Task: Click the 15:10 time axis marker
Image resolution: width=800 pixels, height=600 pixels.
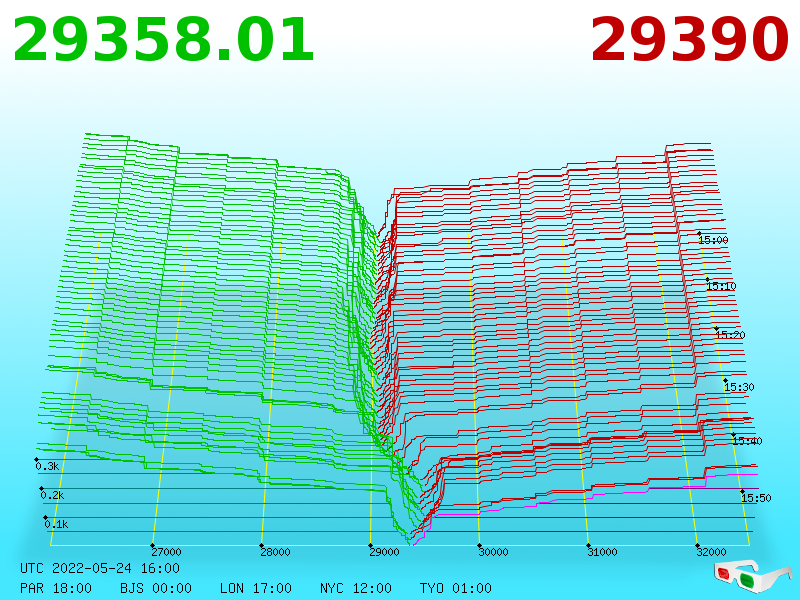Action: click(721, 286)
